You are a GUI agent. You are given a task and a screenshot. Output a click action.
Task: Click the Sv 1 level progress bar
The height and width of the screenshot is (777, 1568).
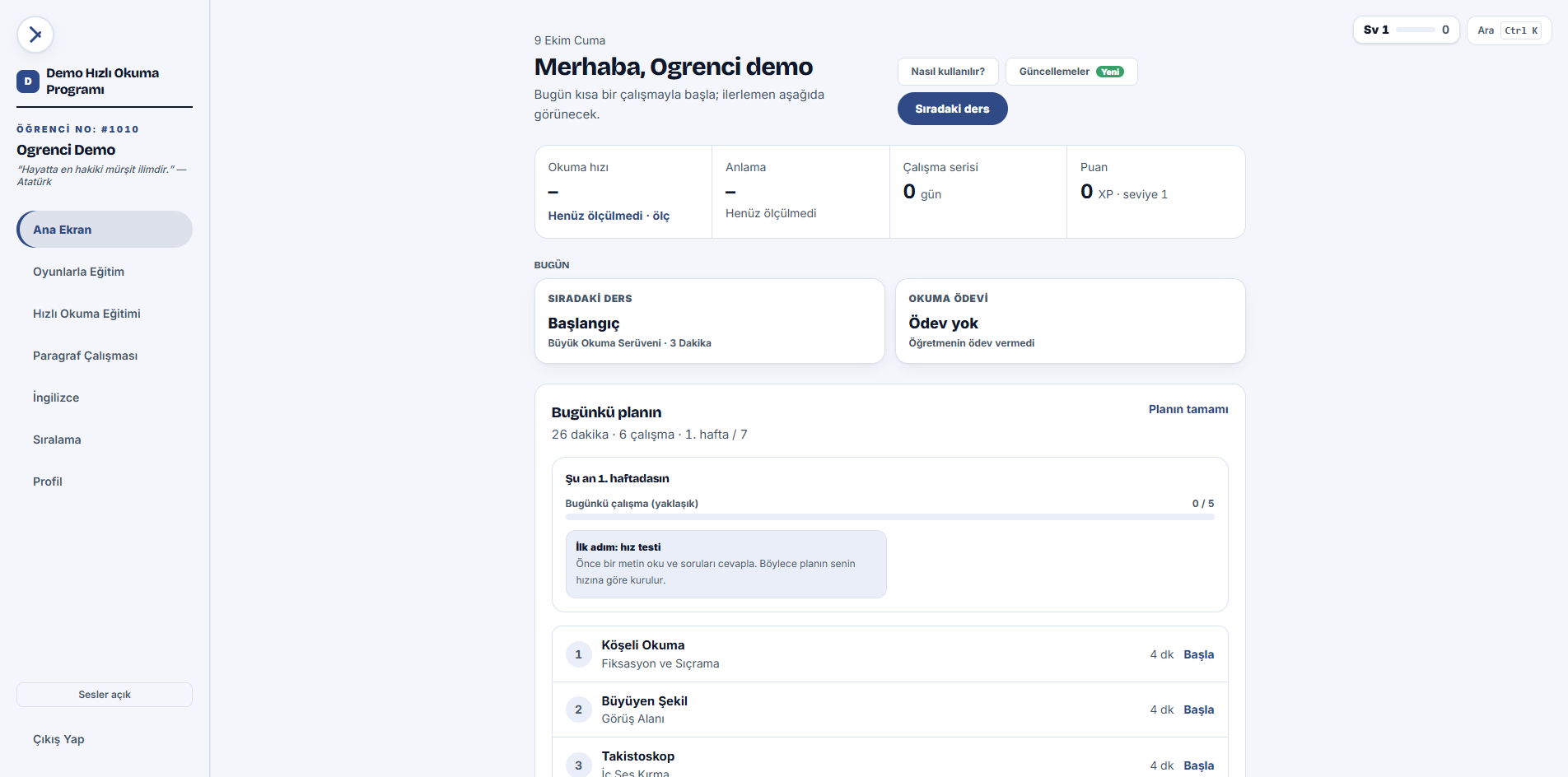1415,30
